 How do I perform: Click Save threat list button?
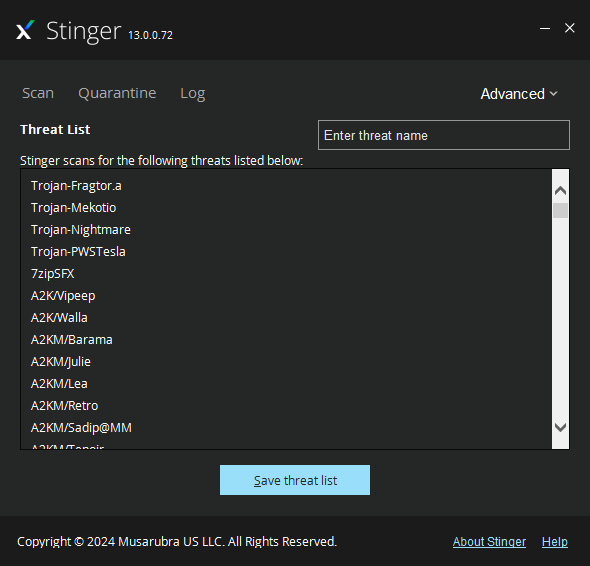click(295, 480)
